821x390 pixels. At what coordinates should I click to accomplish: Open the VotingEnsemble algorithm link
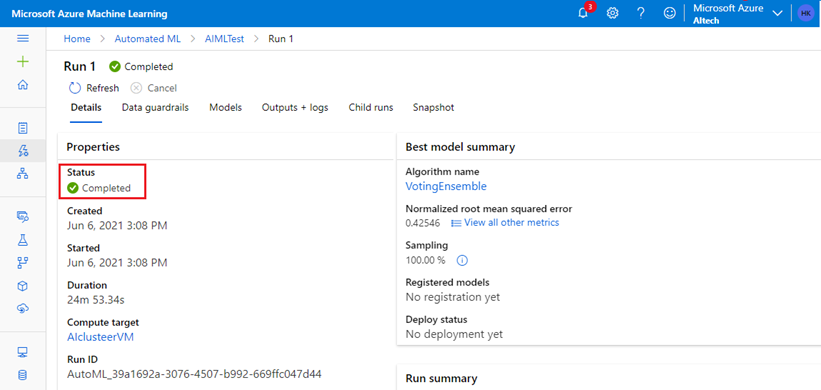(x=446, y=186)
